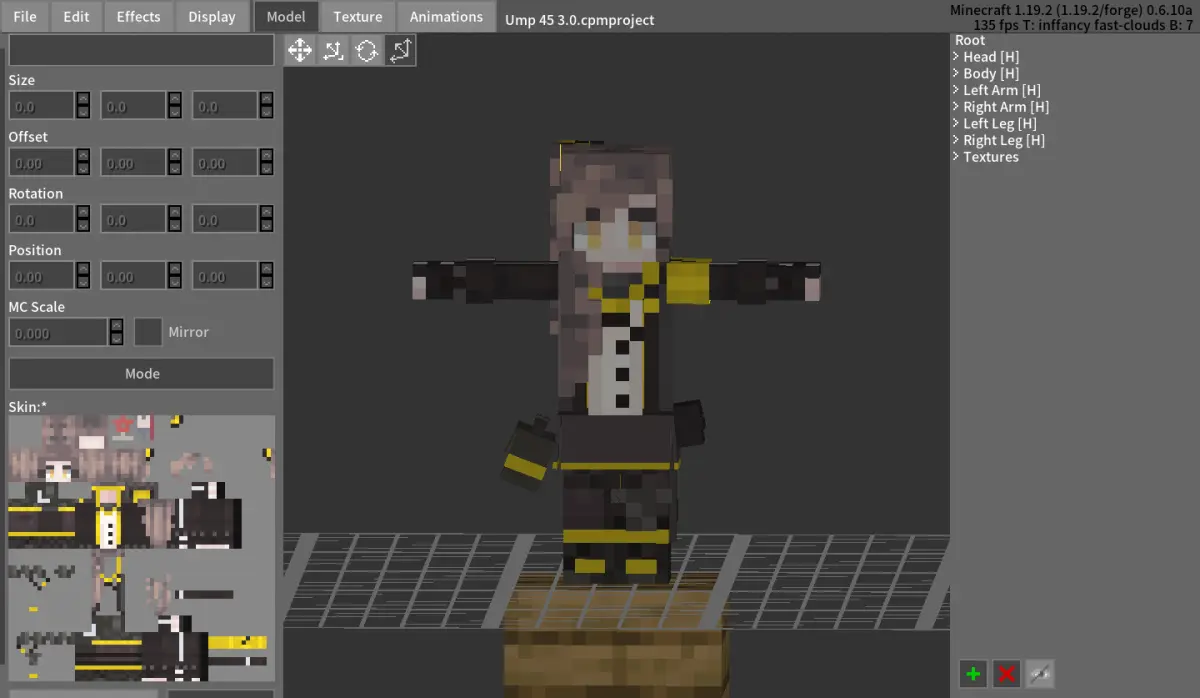Screen dimensions: 1200x698
Task: Increase MC Scale using its up arrow
Action: point(116,325)
